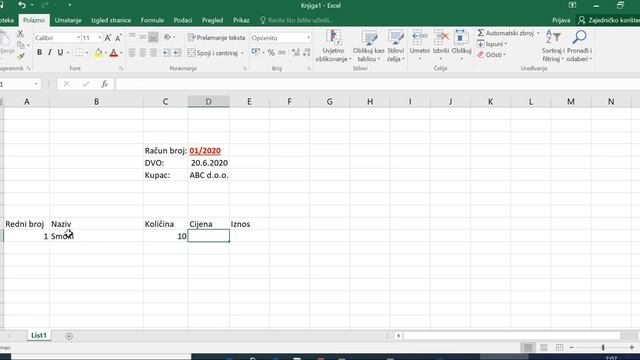This screenshot has width=640, height=360.
Task: Click the Automatski zbroj sigma icon
Action: [481, 33]
